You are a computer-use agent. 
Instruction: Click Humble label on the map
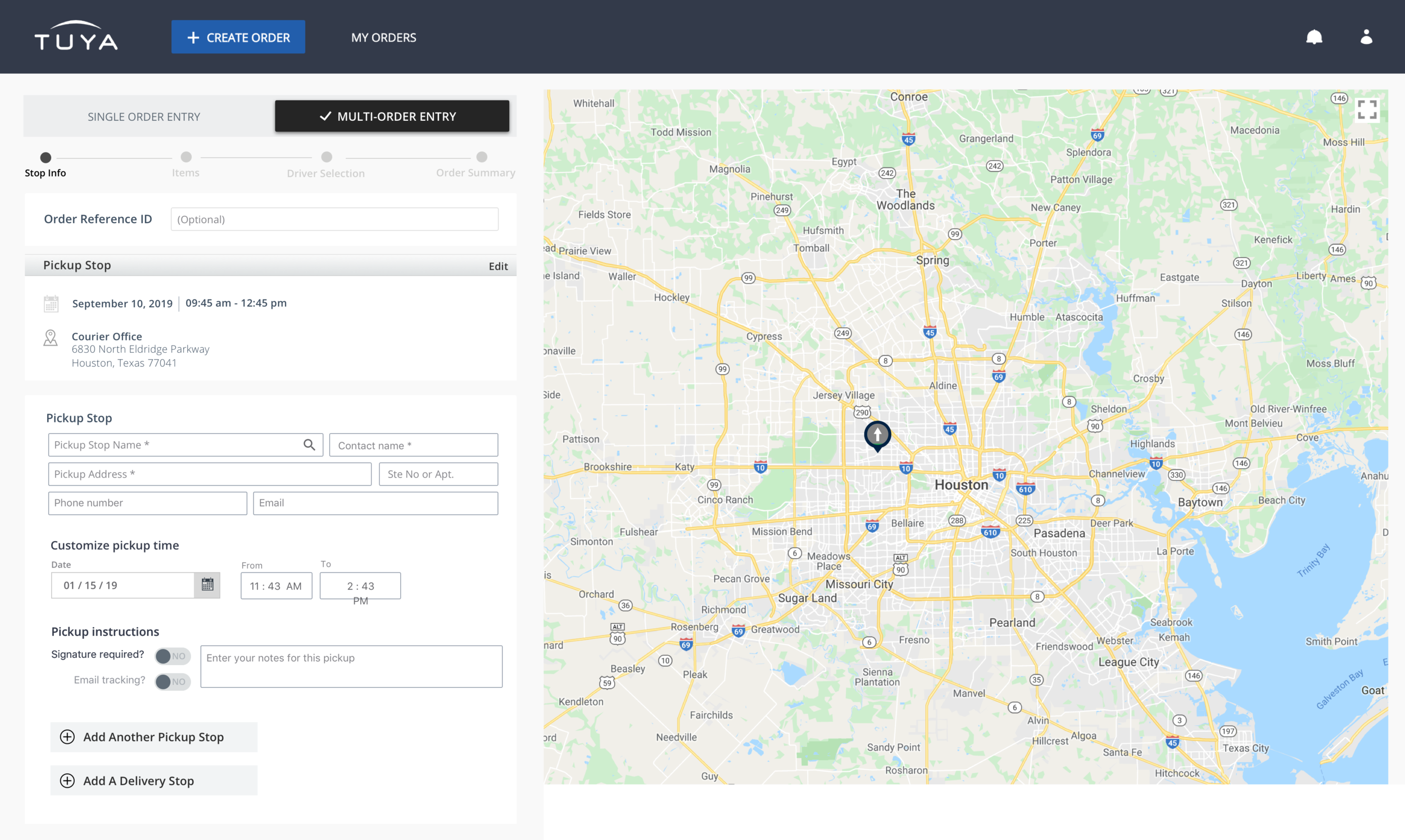coord(1027,317)
